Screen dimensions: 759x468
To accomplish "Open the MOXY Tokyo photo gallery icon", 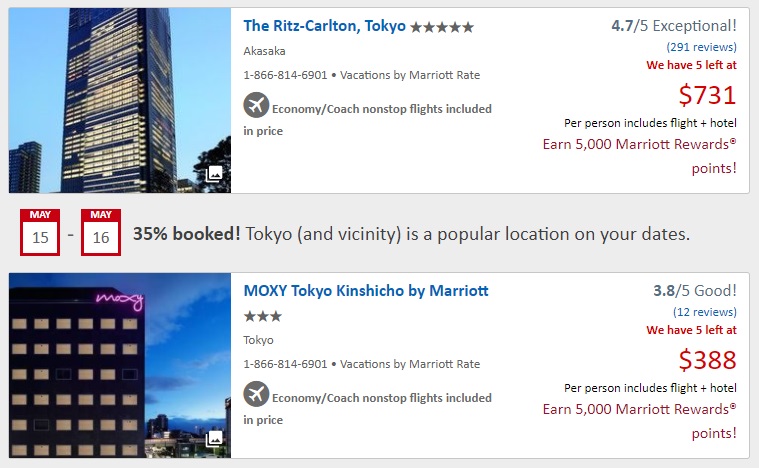I will (x=214, y=439).
